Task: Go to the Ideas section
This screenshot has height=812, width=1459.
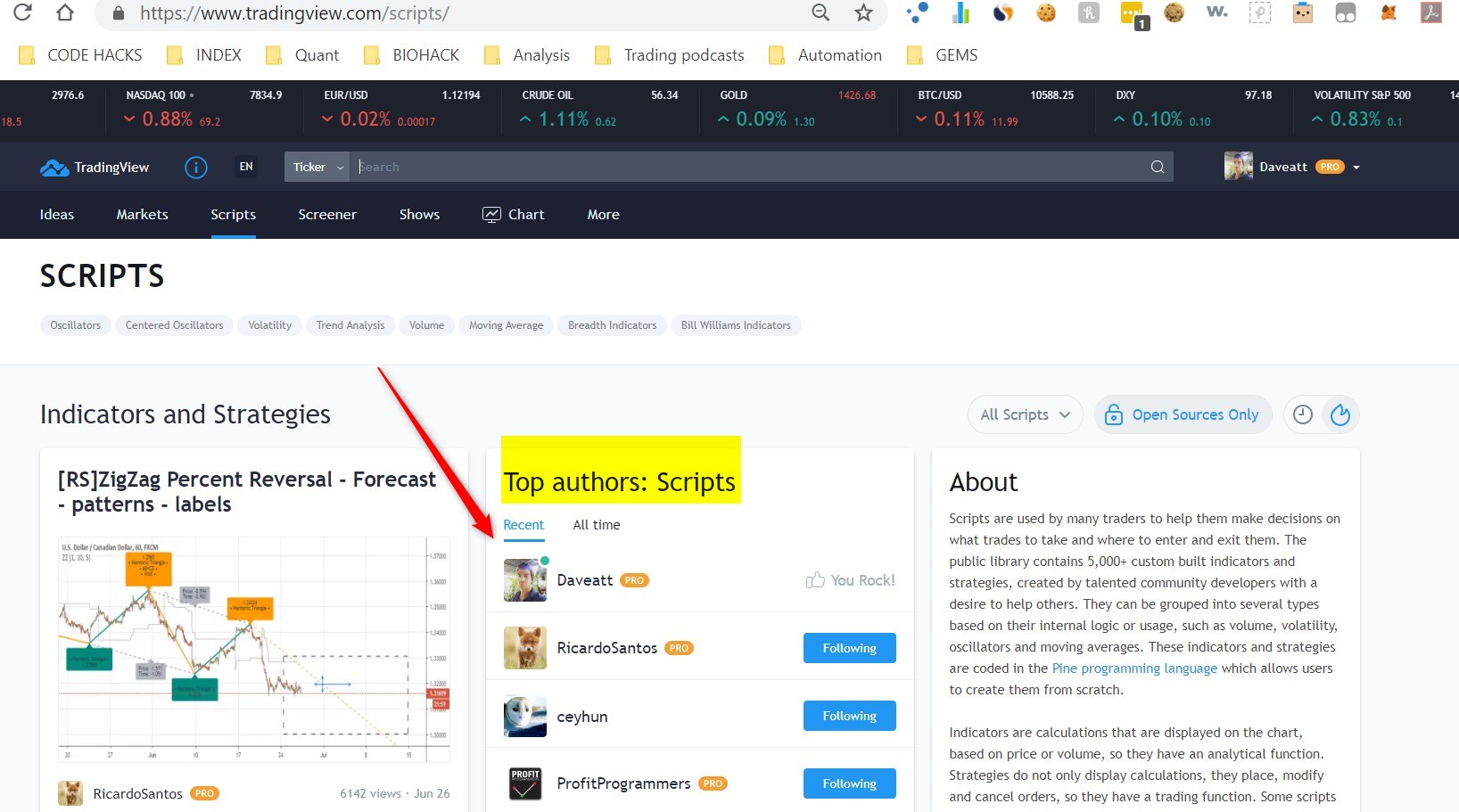Action: 57,215
